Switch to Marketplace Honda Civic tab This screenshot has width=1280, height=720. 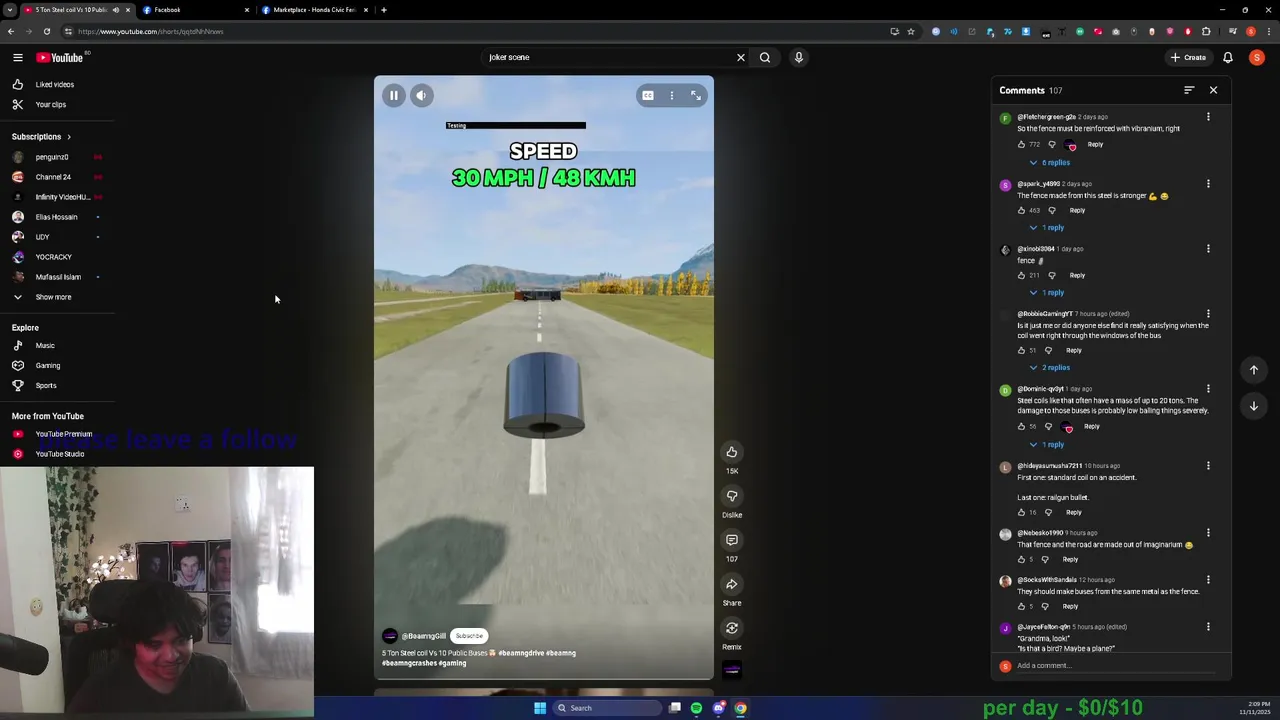(x=314, y=10)
